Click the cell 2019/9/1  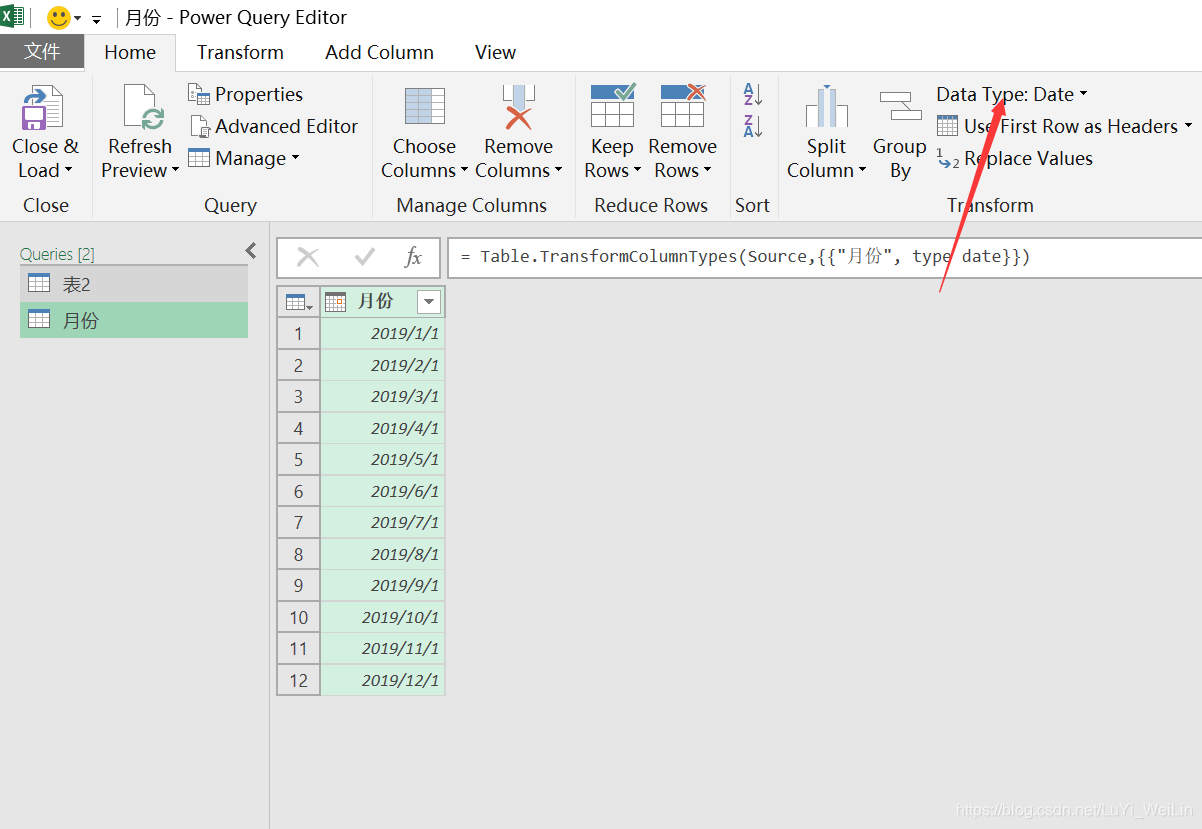(x=383, y=585)
